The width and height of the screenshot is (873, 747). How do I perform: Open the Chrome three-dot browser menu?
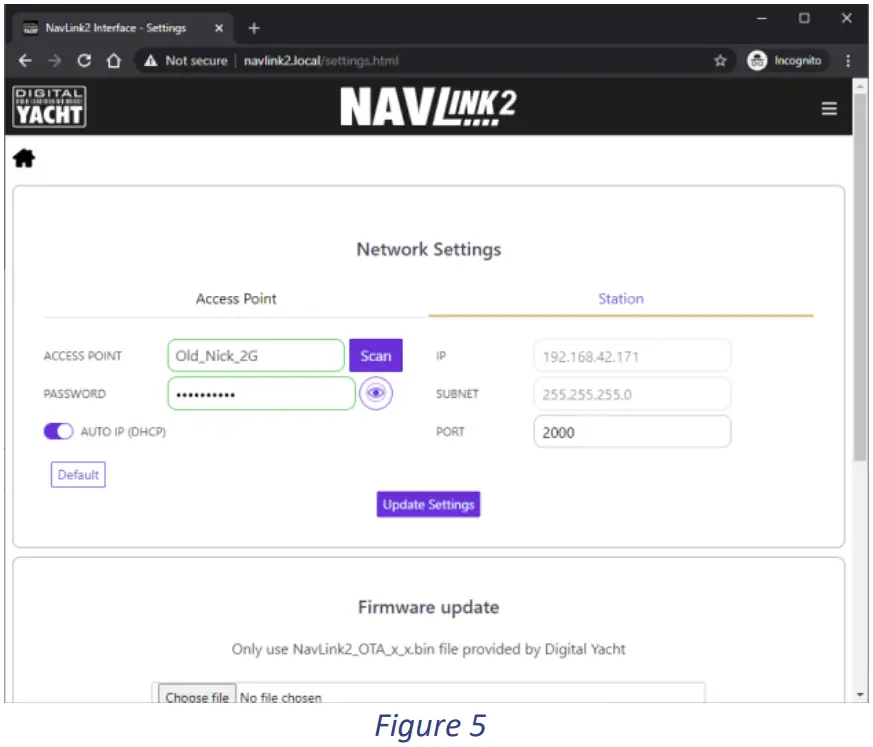pyautogui.click(x=848, y=60)
